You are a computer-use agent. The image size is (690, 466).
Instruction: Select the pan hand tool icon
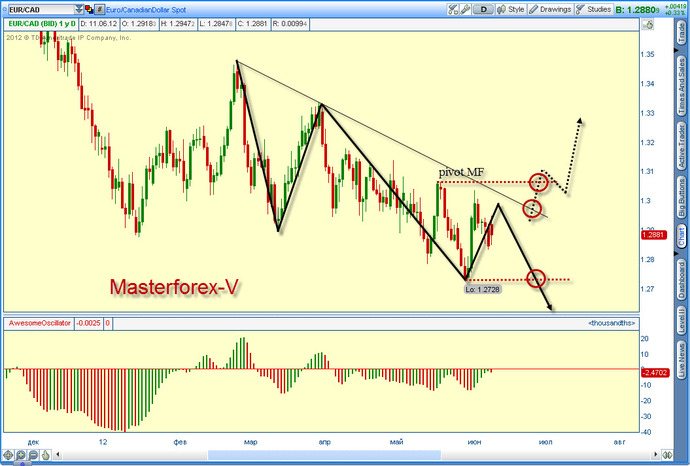pyautogui.click(x=45, y=455)
